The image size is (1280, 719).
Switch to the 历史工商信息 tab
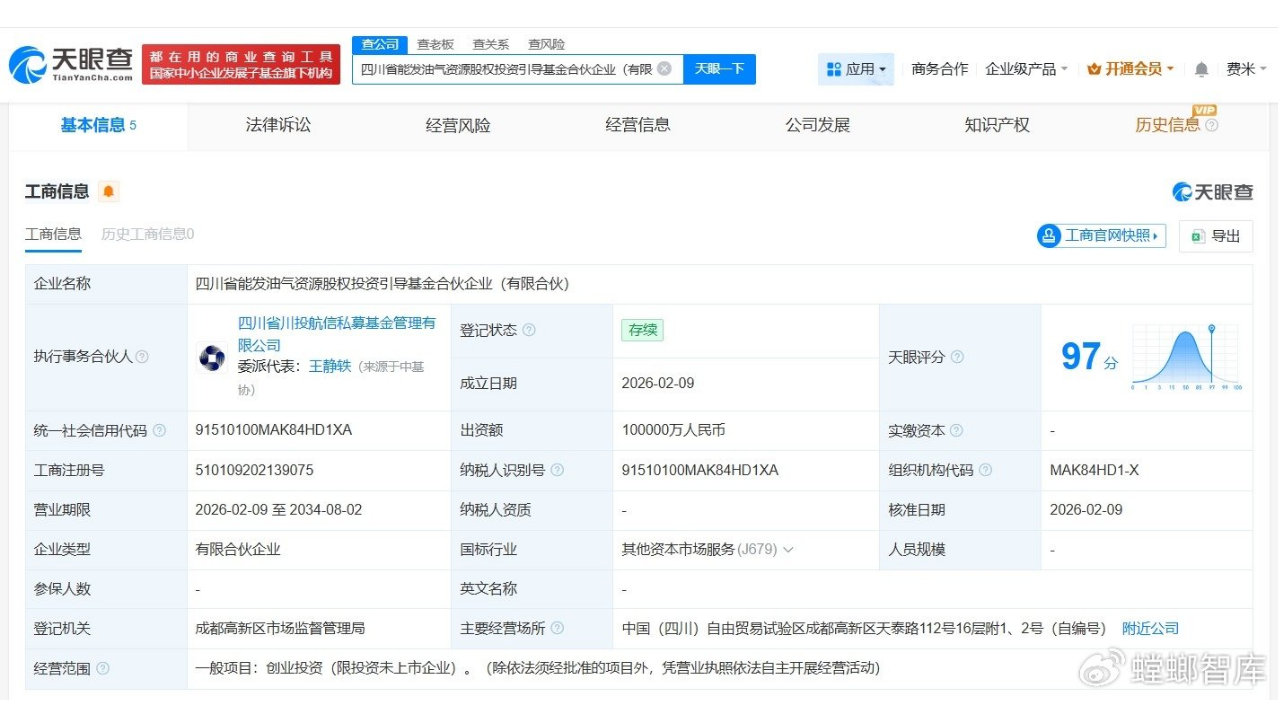click(146, 234)
